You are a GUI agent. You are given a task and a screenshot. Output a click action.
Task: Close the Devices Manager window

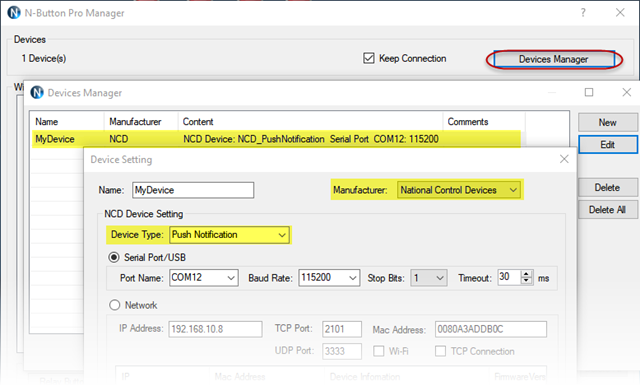tap(627, 92)
